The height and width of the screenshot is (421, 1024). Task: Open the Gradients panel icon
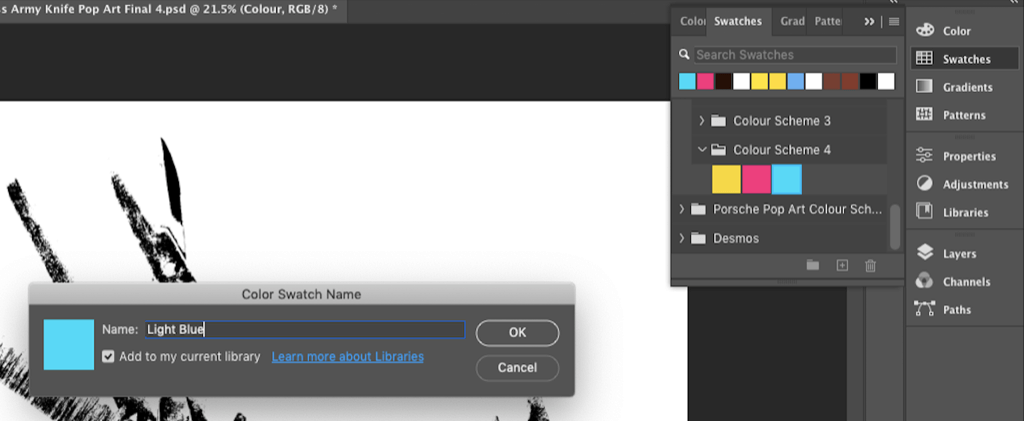(x=924, y=87)
